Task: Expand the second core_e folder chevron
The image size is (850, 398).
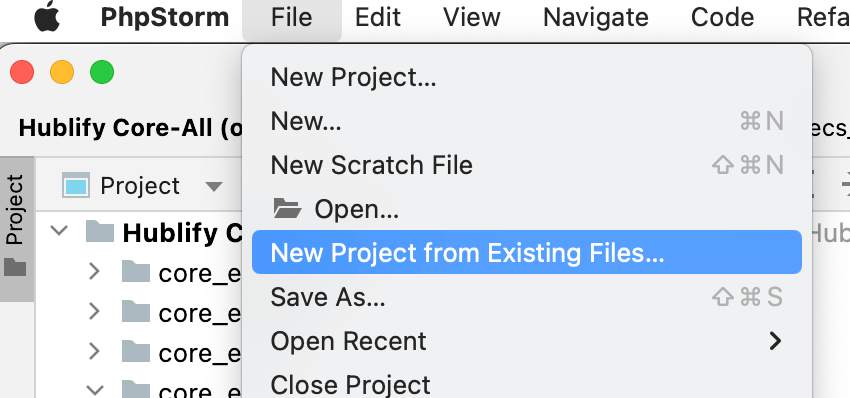Action: (94, 311)
